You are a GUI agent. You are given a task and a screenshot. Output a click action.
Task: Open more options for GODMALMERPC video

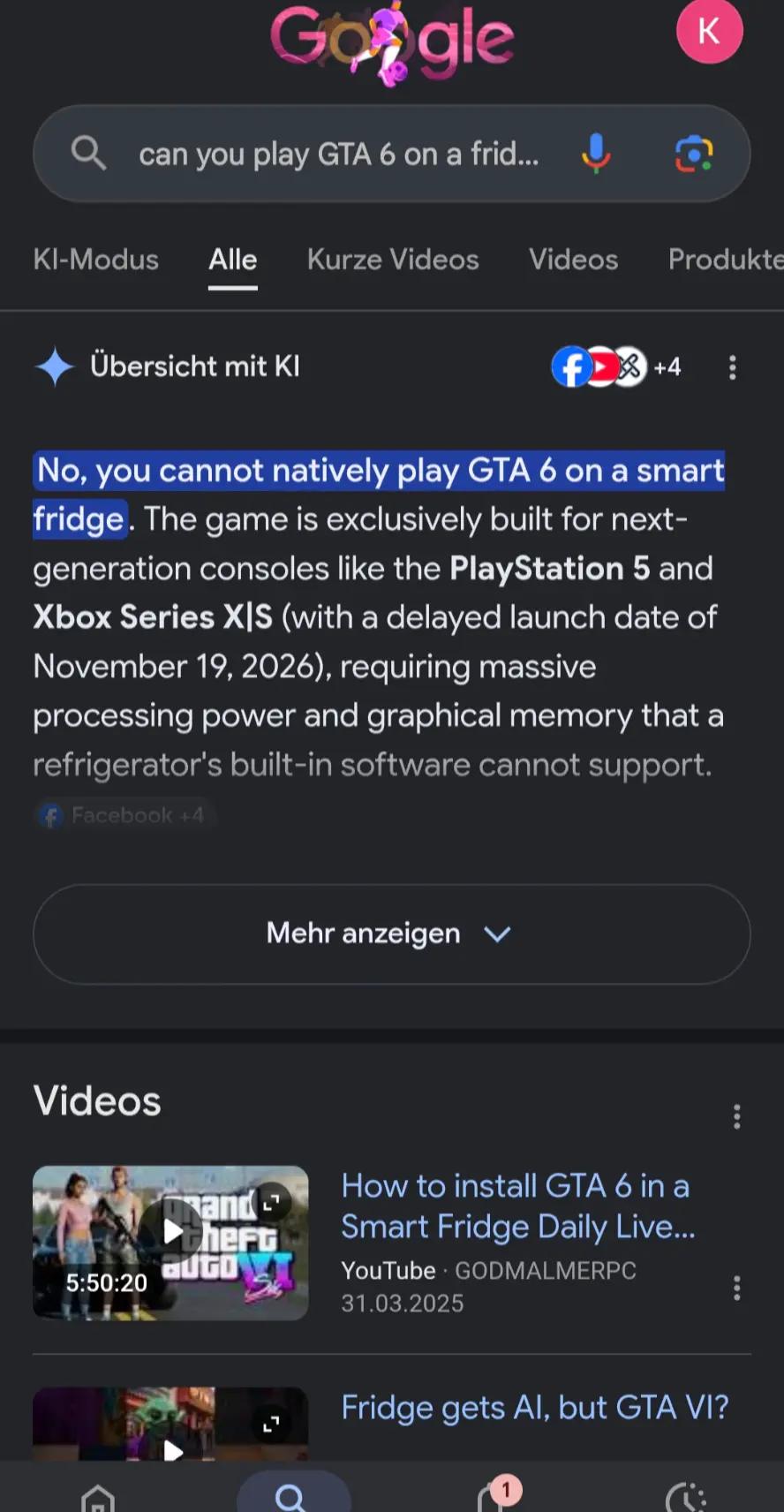(736, 1288)
